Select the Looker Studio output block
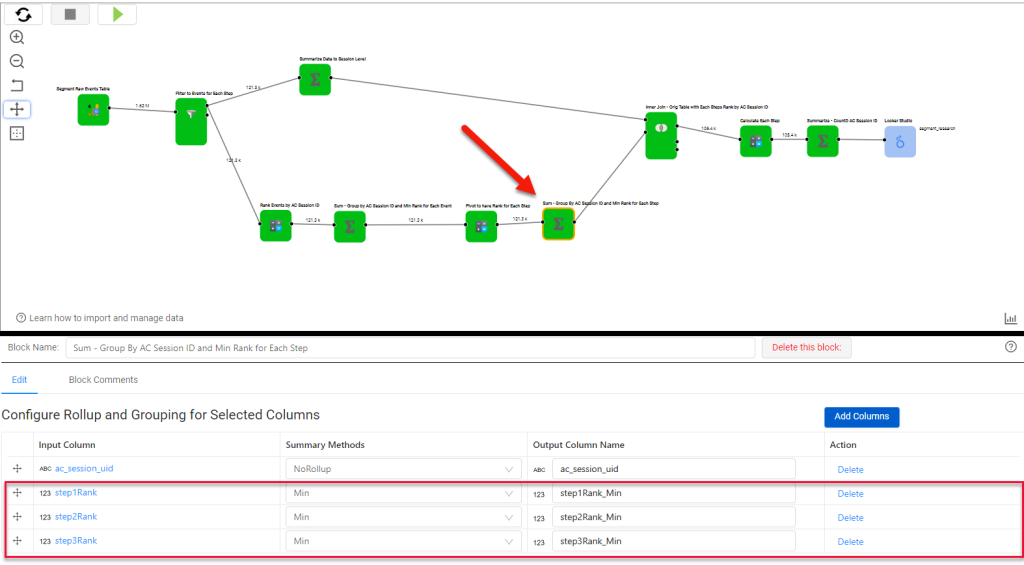 (900, 141)
